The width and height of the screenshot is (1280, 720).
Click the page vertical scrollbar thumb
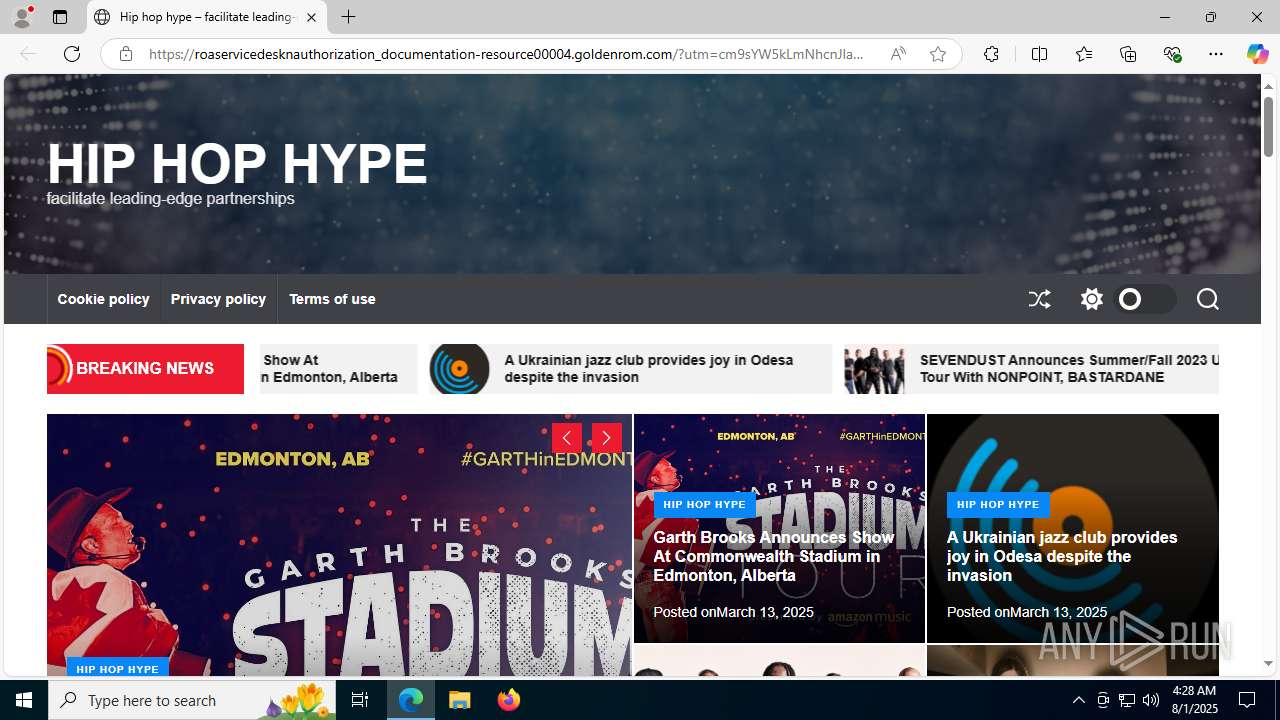click(1268, 127)
